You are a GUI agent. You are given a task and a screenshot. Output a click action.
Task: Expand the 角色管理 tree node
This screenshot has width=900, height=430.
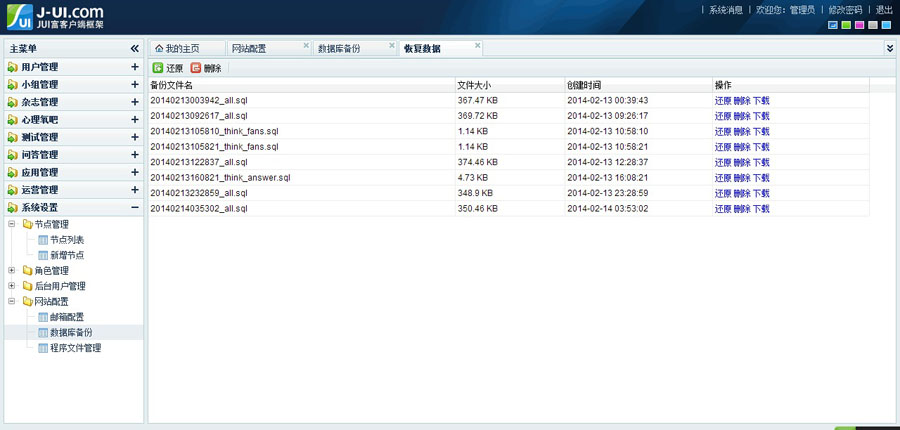12,270
